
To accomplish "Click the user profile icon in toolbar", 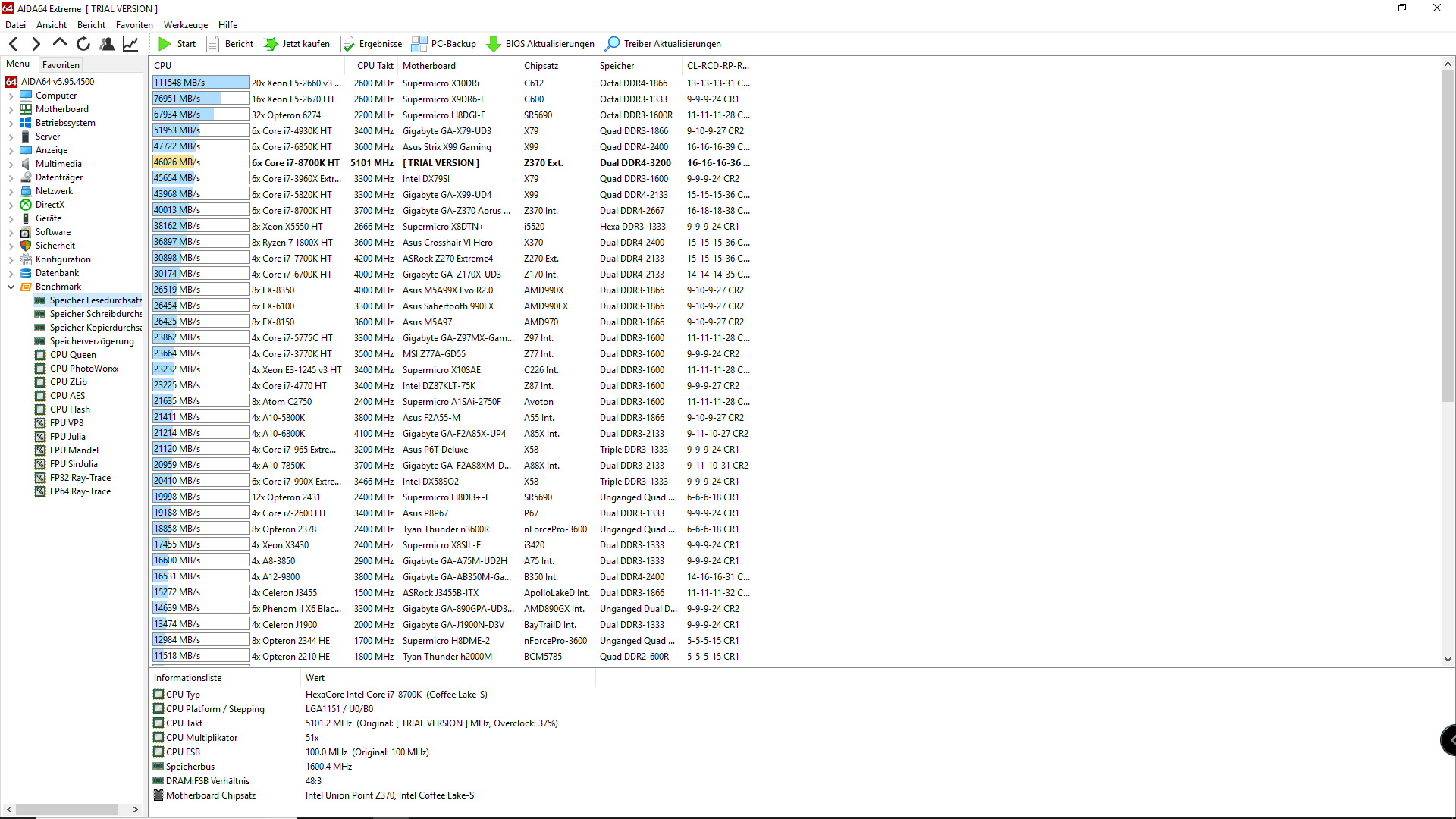I will pyautogui.click(x=107, y=44).
